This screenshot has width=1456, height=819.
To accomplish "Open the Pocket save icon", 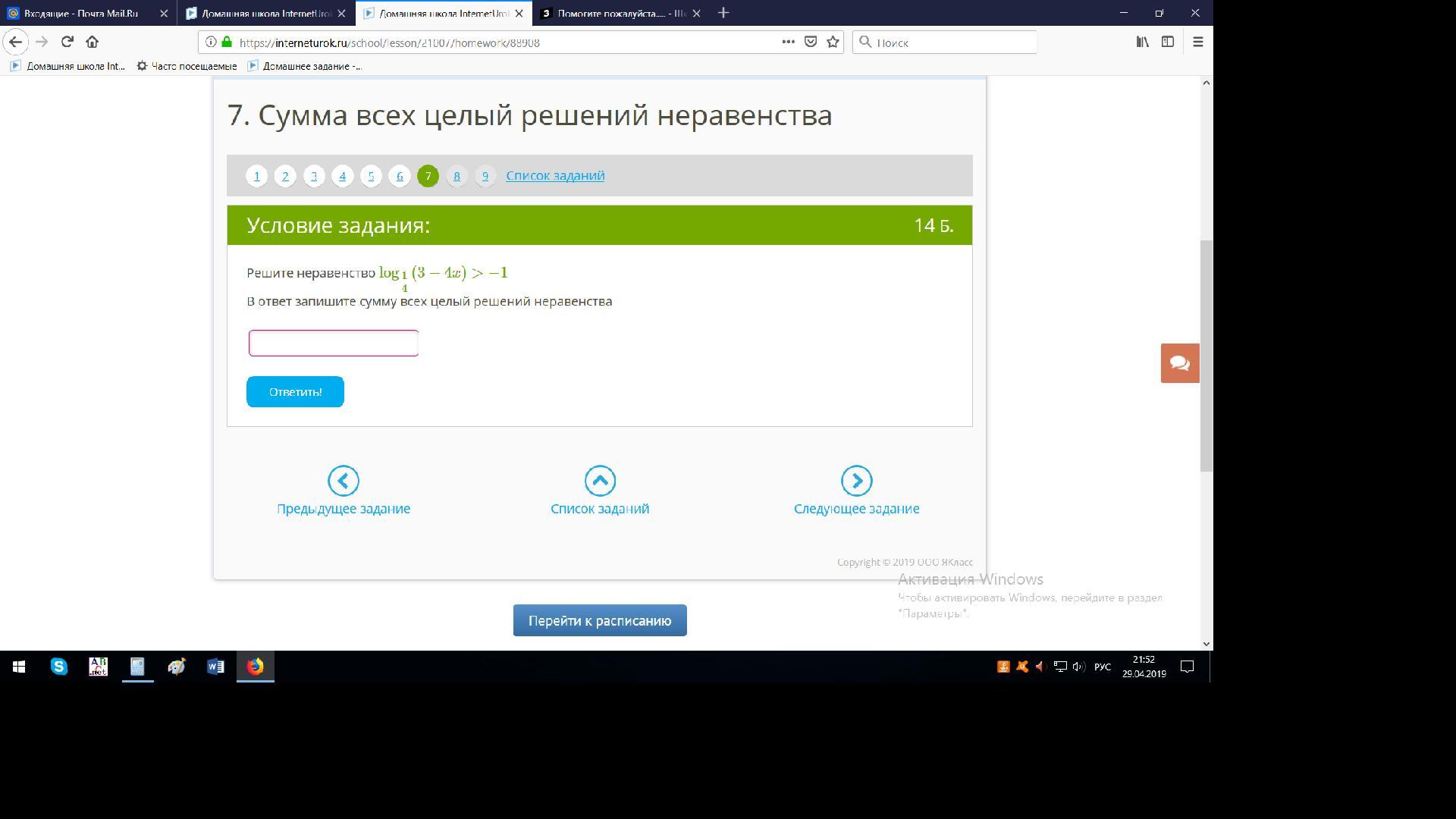I will pyautogui.click(x=810, y=42).
